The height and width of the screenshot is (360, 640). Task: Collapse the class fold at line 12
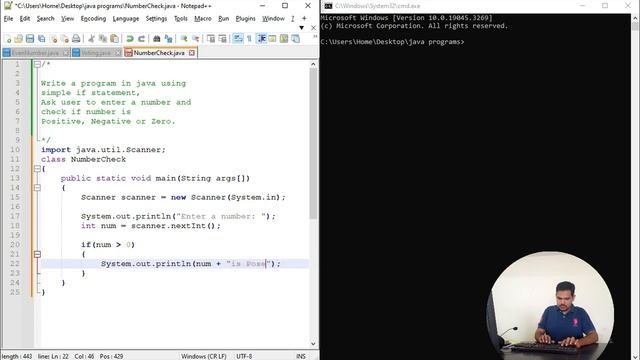point(37,169)
